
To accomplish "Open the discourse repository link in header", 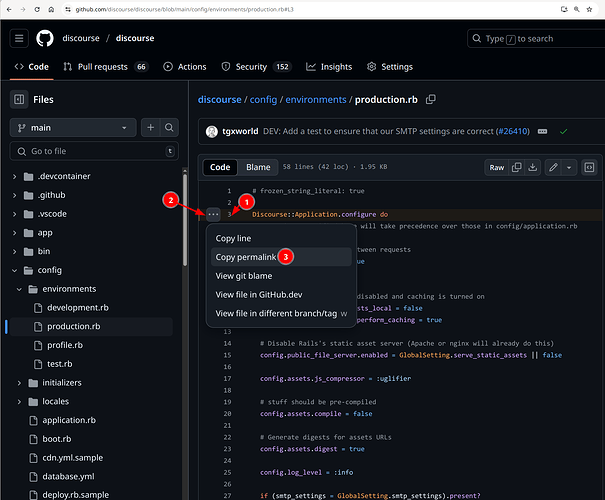I will (135, 38).
